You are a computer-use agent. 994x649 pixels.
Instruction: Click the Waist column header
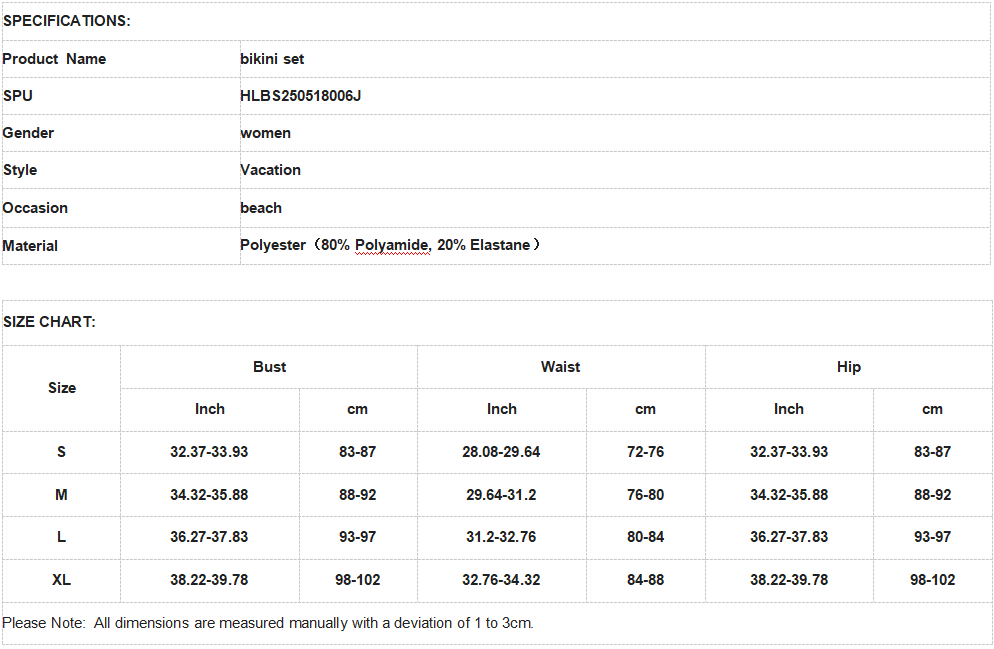point(560,367)
